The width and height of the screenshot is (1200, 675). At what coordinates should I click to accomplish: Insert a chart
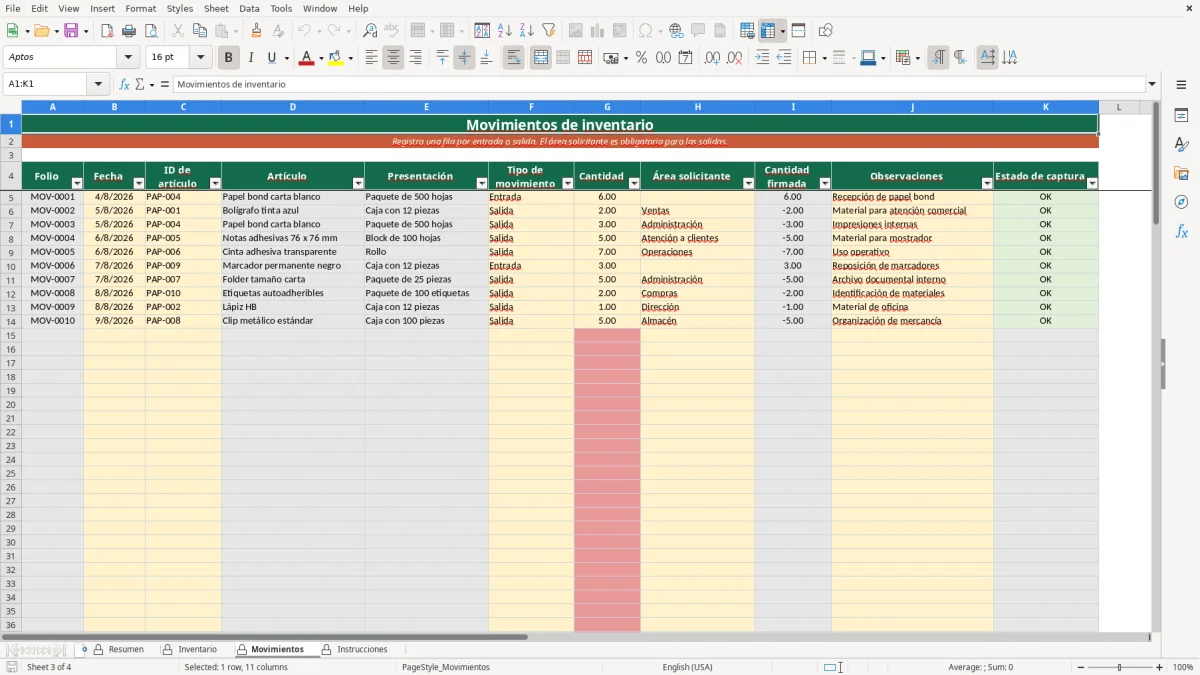point(597,31)
